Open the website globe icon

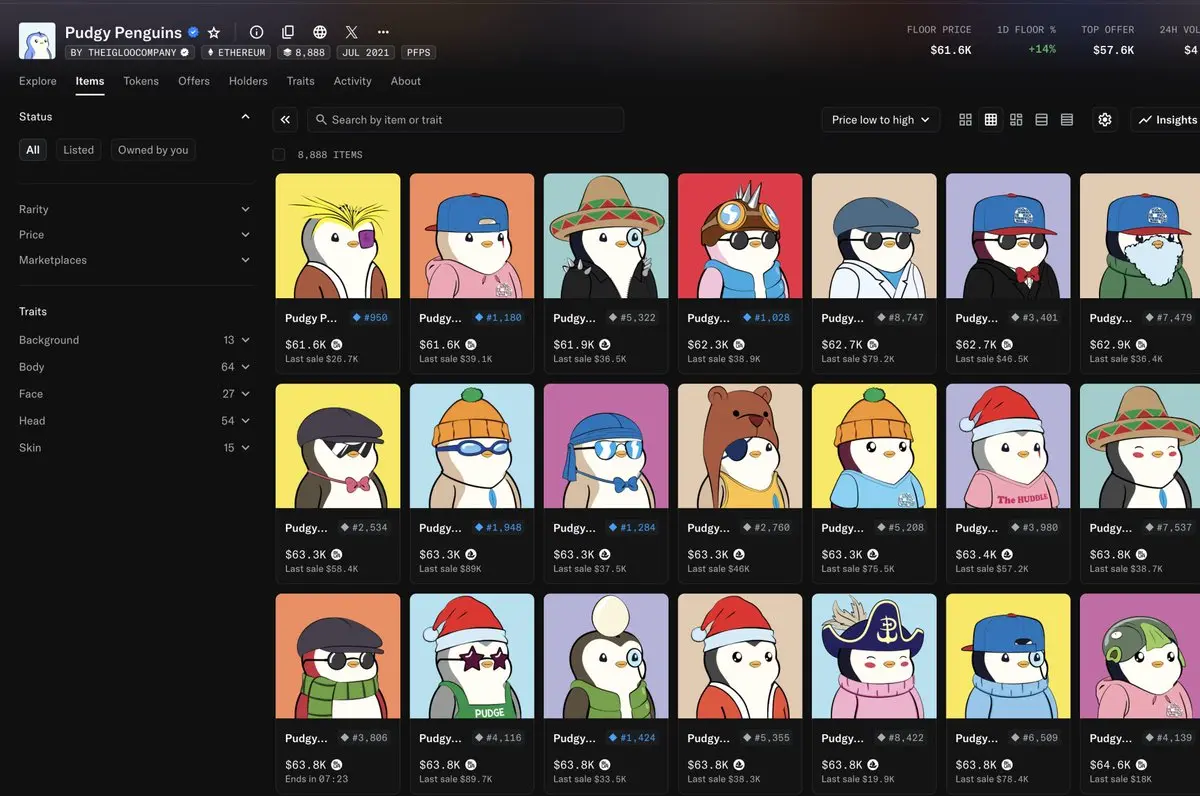[320, 32]
